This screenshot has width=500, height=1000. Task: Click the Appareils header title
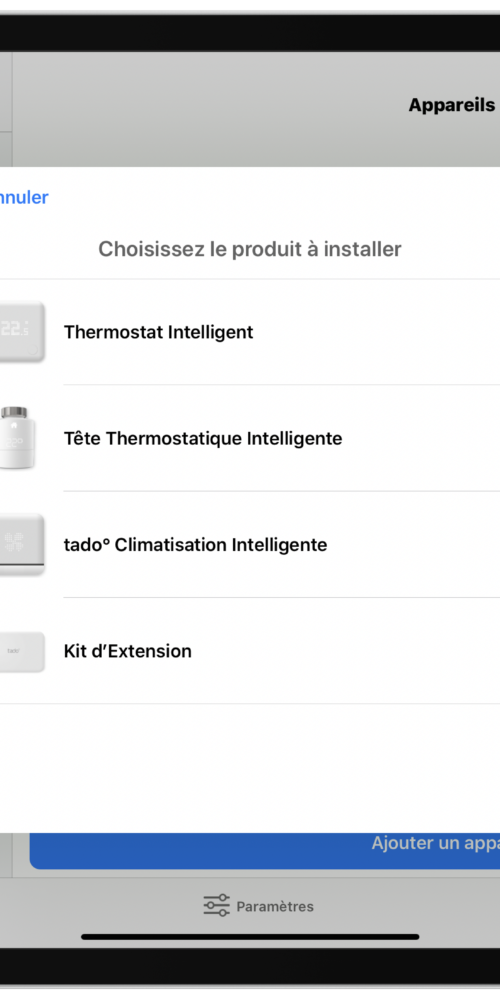tap(452, 105)
